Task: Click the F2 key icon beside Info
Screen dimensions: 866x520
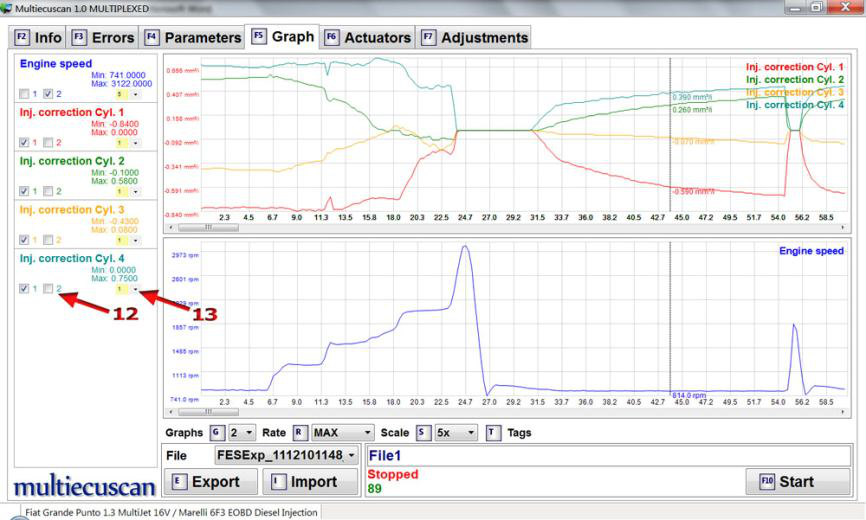Action: tap(21, 38)
